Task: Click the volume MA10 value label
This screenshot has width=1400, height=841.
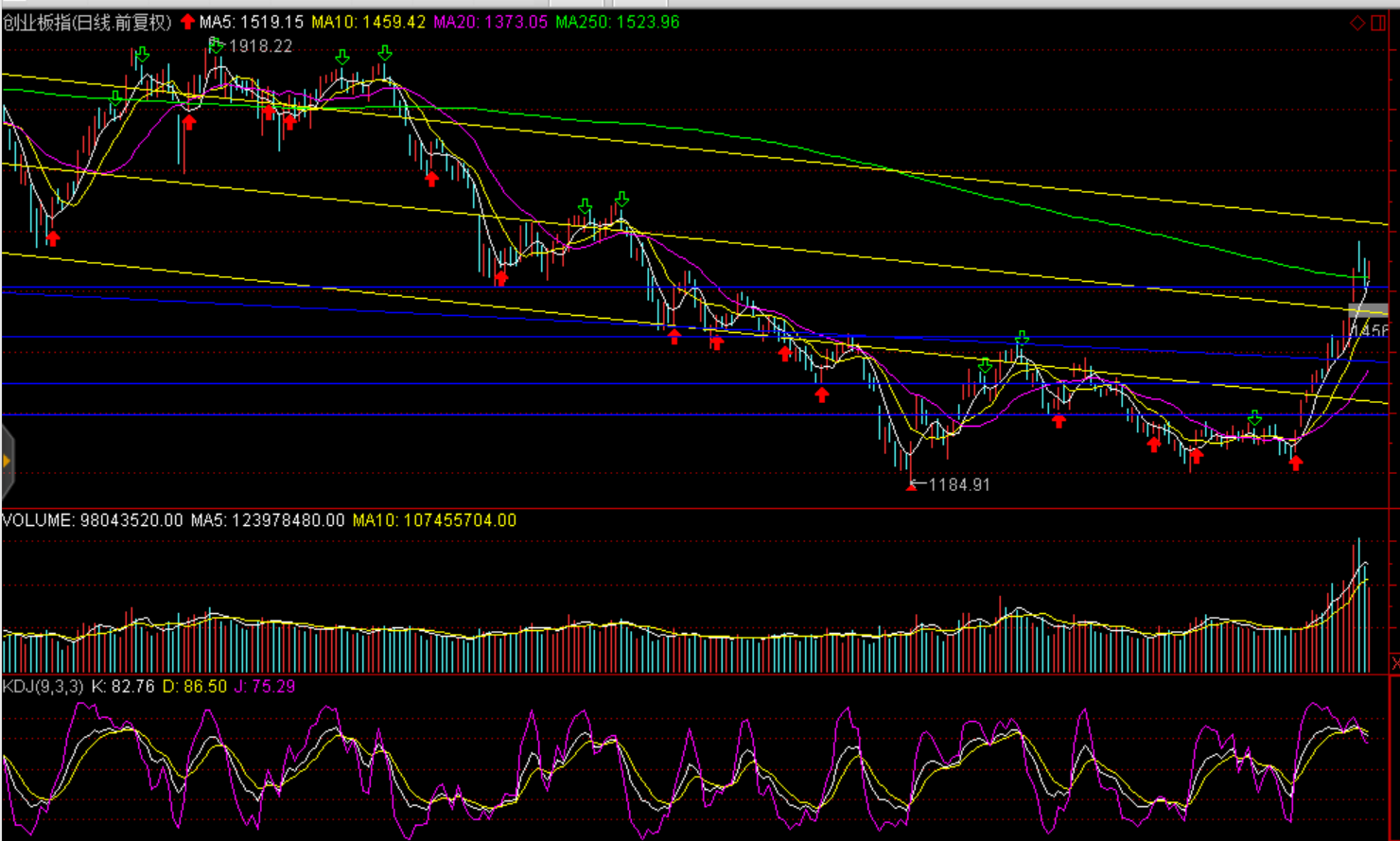Action: (434, 520)
